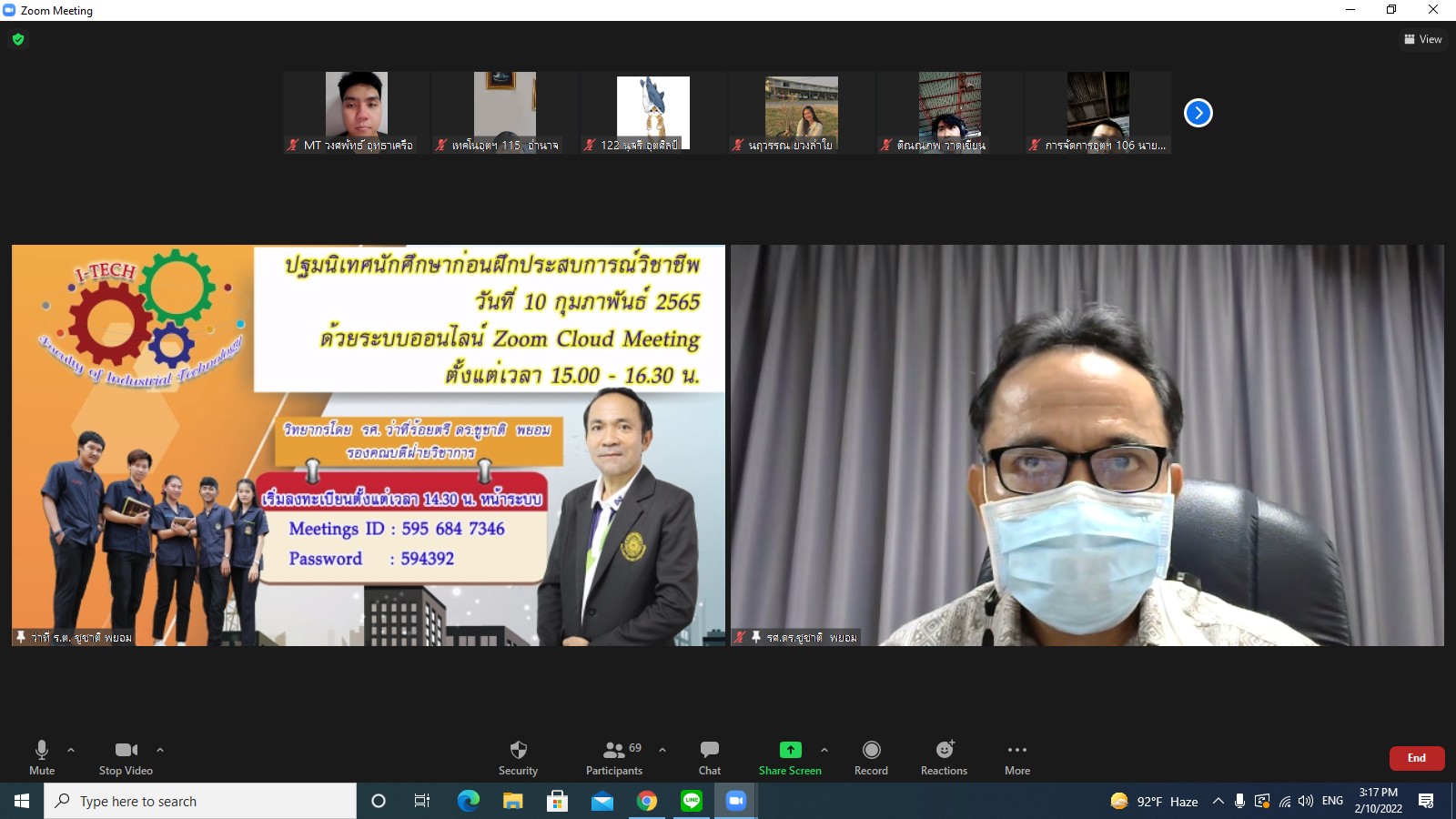Open Task View on the taskbar
The image size is (1456, 819).
422,801
